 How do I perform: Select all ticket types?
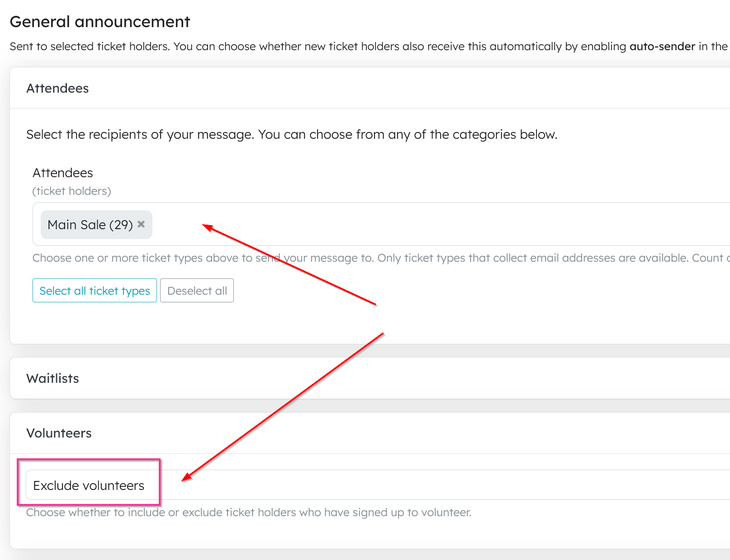tap(95, 290)
